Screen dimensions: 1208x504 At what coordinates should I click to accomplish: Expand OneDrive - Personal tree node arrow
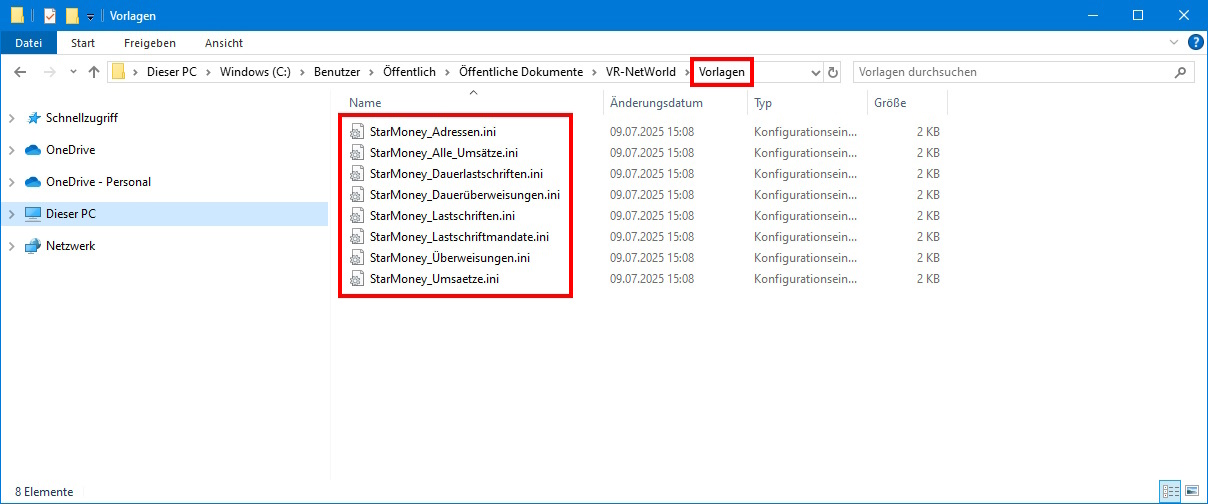pos(12,182)
